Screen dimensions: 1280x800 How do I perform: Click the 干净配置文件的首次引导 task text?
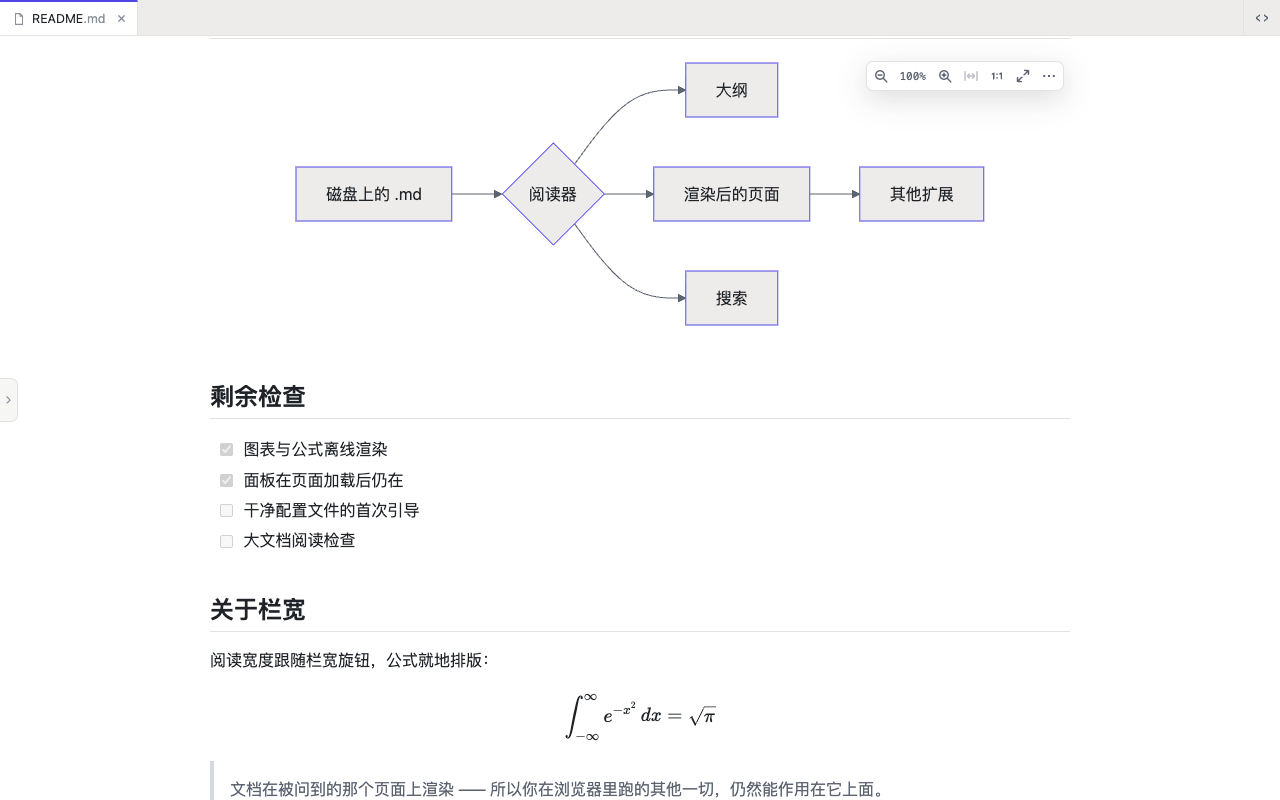pyautogui.click(x=332, y=510)
